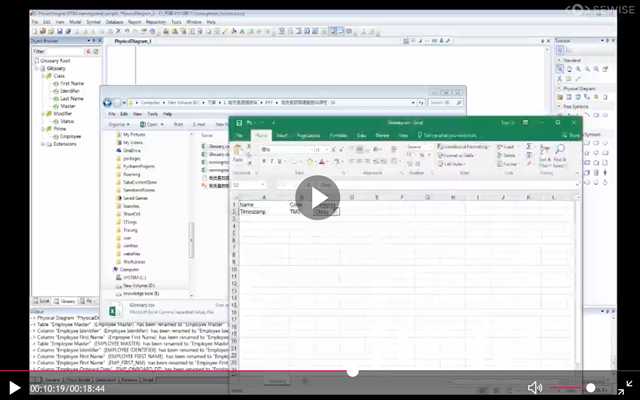This screenshot has height=400, width=640.
Task: Click the Excel File tab
Action: pos(240,135)
